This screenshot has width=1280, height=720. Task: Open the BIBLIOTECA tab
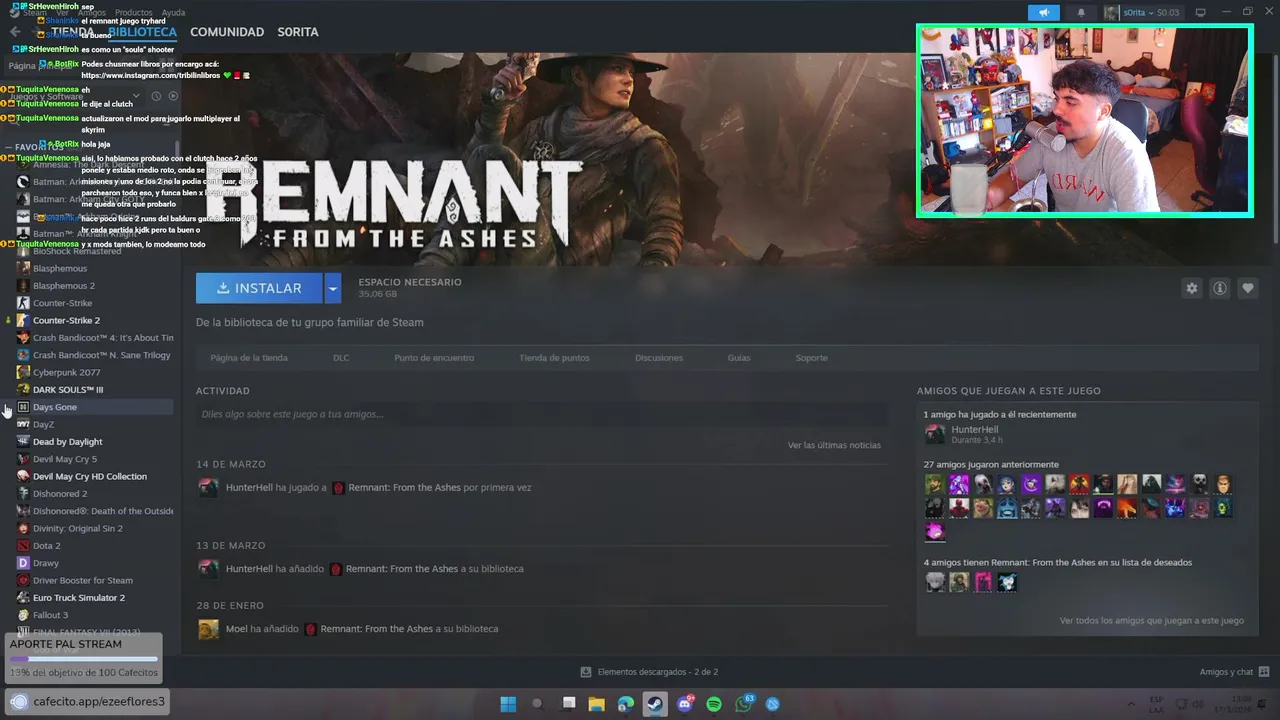point(142,32)
